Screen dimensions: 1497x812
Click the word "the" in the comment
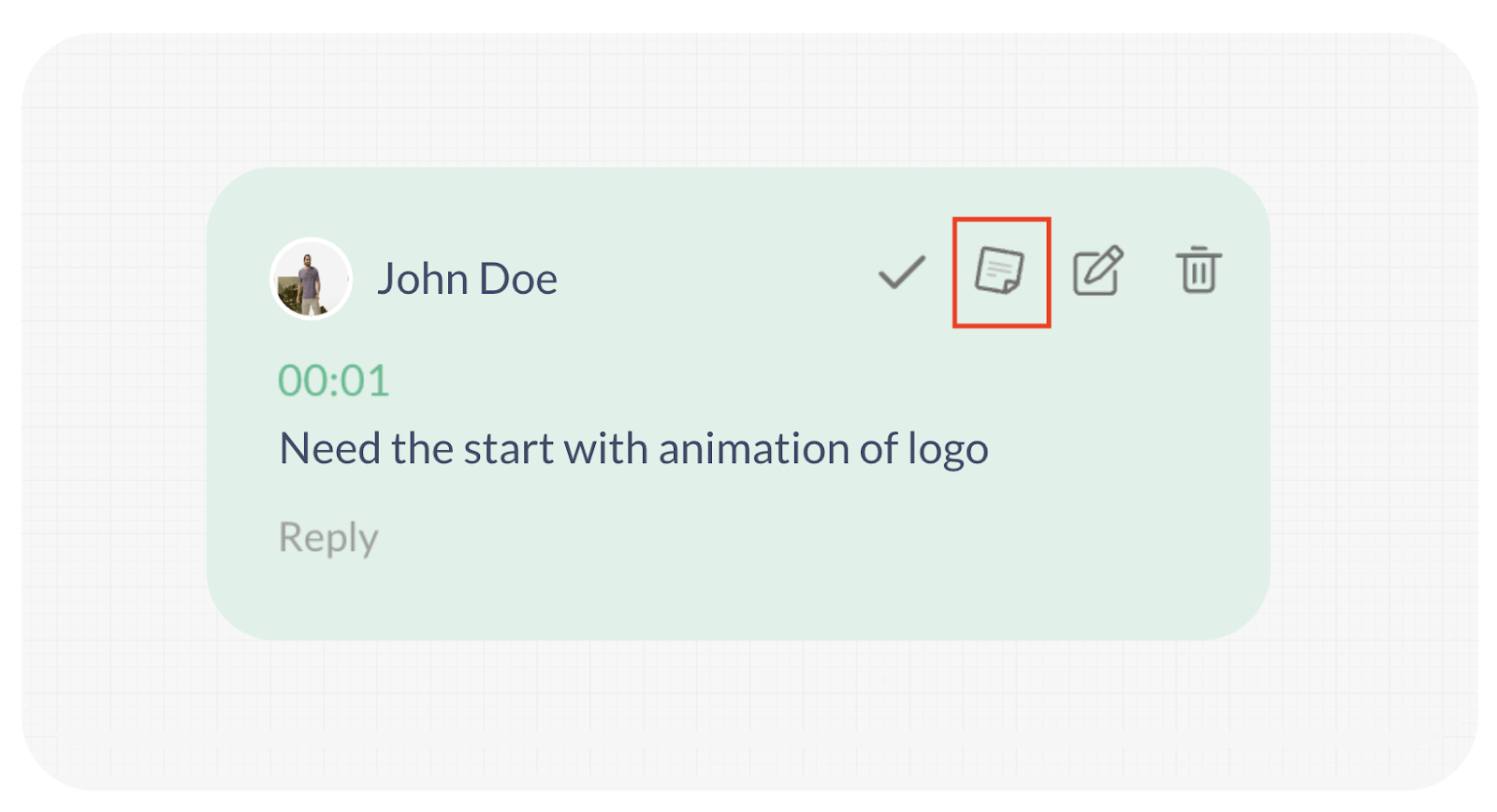click(x=423, y=449)
